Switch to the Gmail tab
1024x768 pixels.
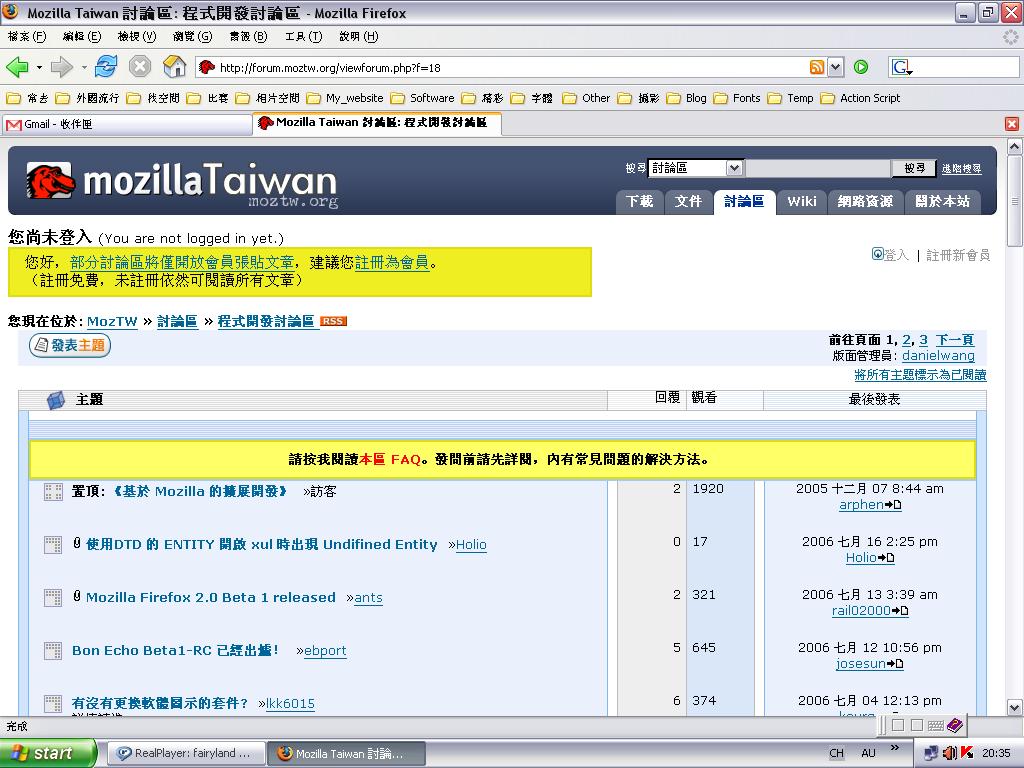126,124
